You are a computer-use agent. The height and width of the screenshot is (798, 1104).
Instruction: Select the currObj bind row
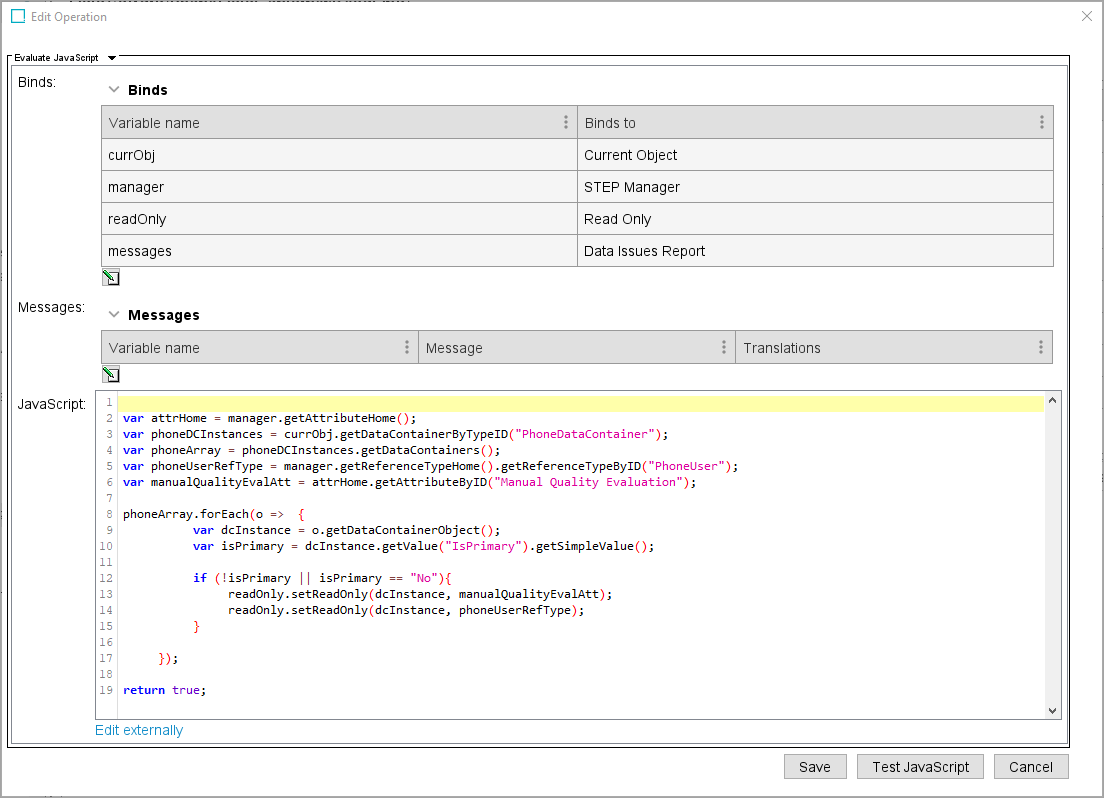[339, 155]
